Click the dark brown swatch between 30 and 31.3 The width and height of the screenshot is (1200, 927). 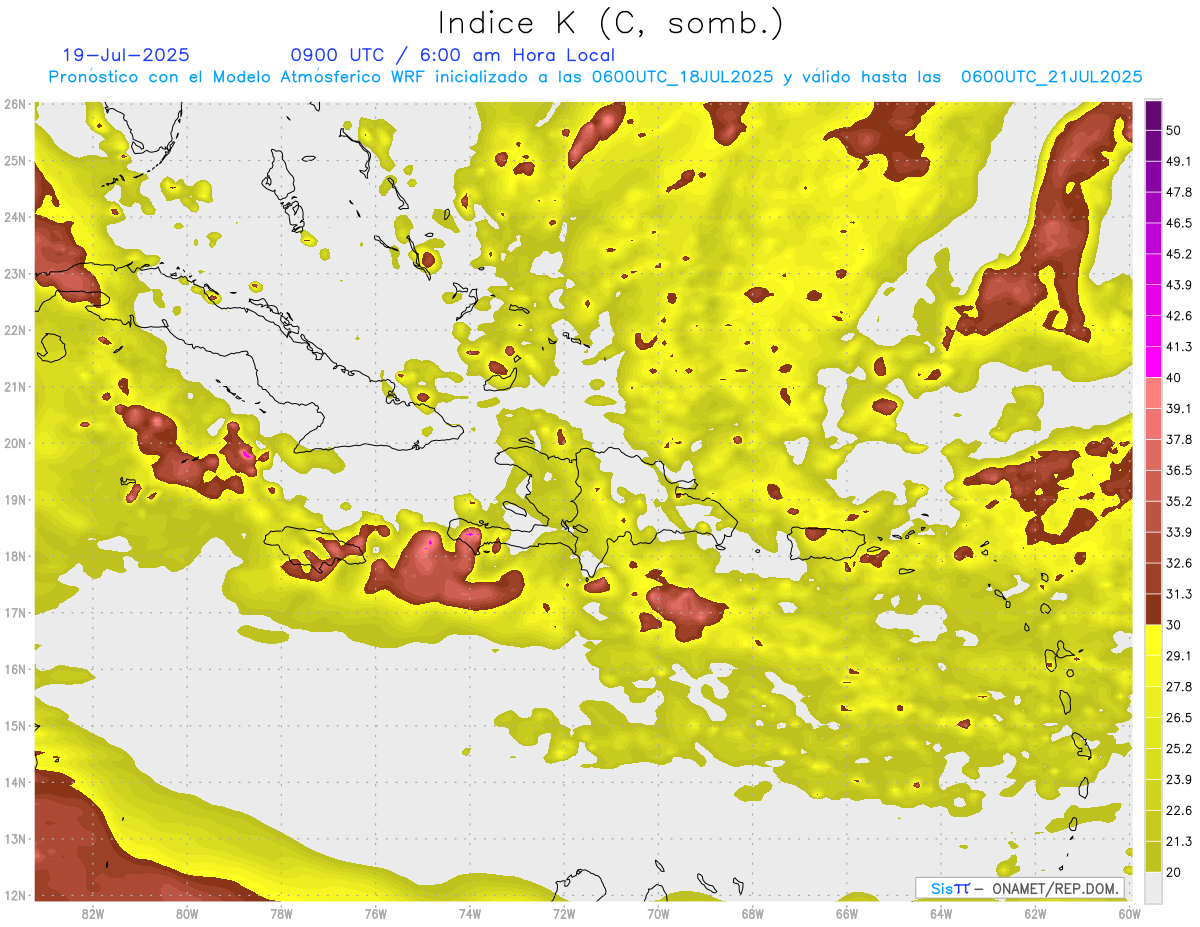[1153, 609]
